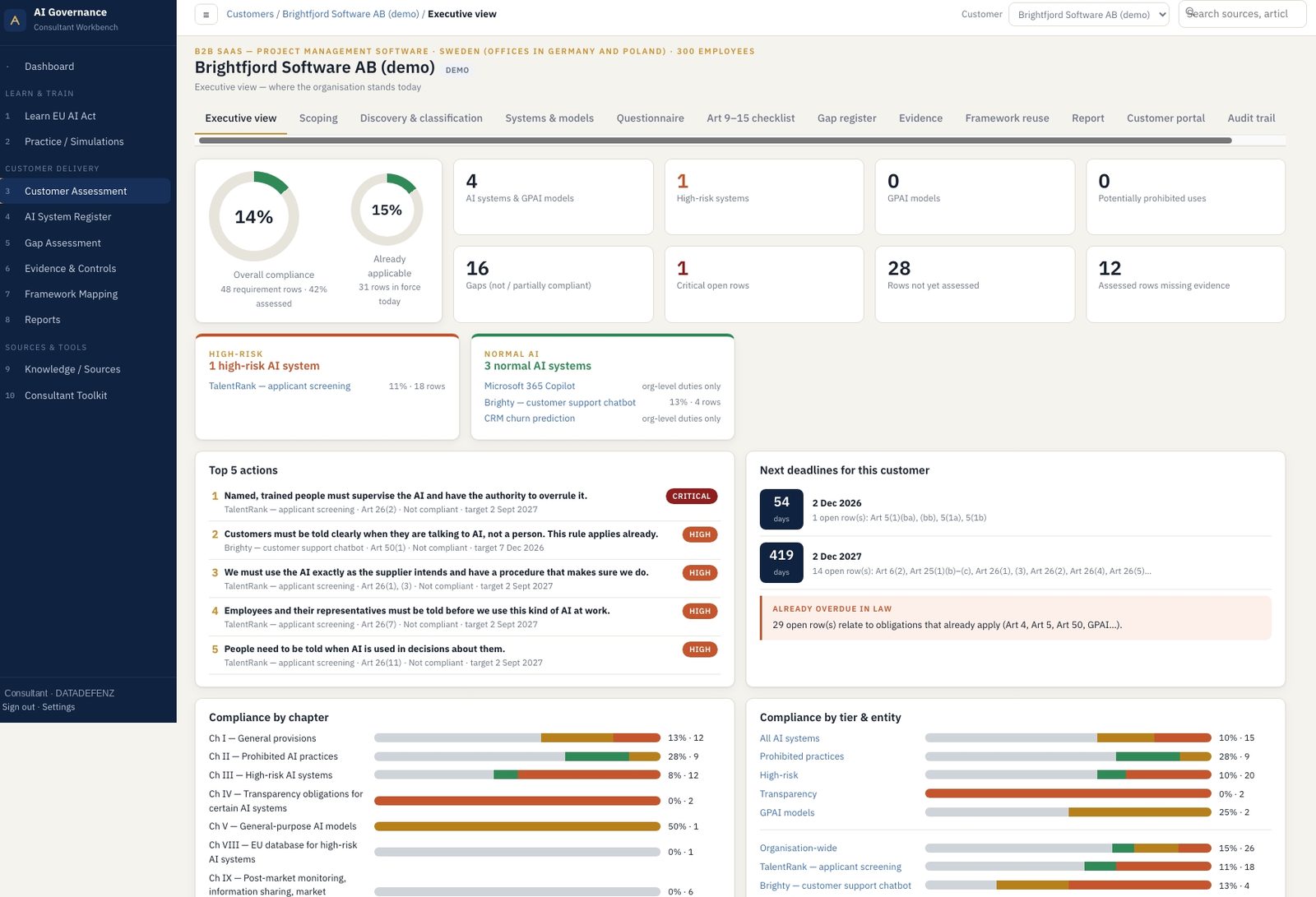Open the Customer portal tab

click(x=1165, y=118)
